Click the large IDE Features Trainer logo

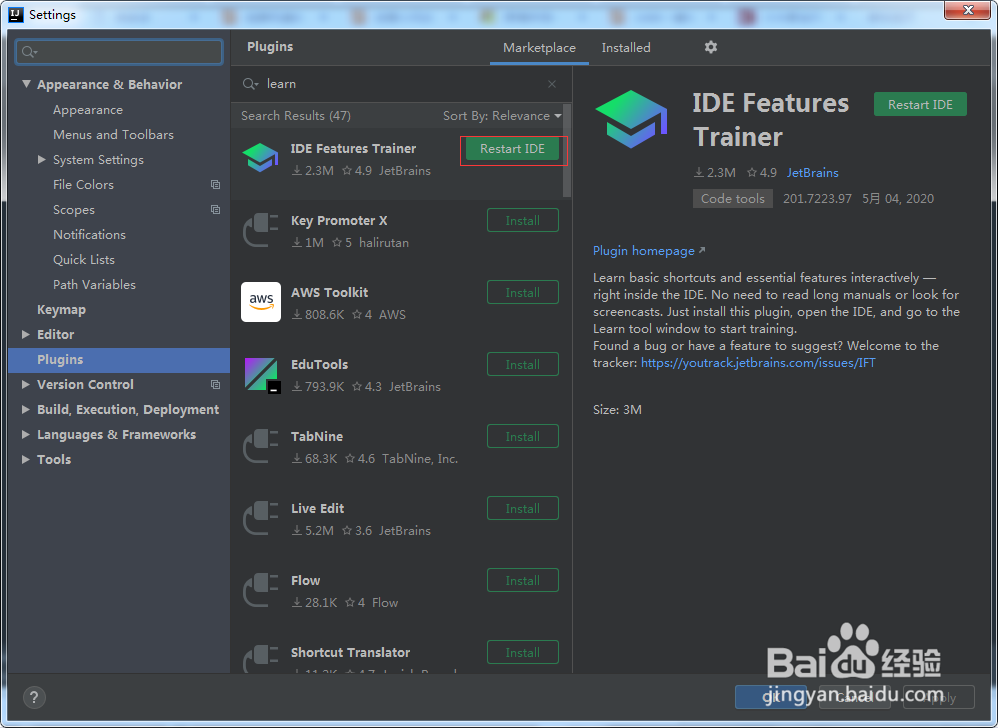click(x=631, y=119)
